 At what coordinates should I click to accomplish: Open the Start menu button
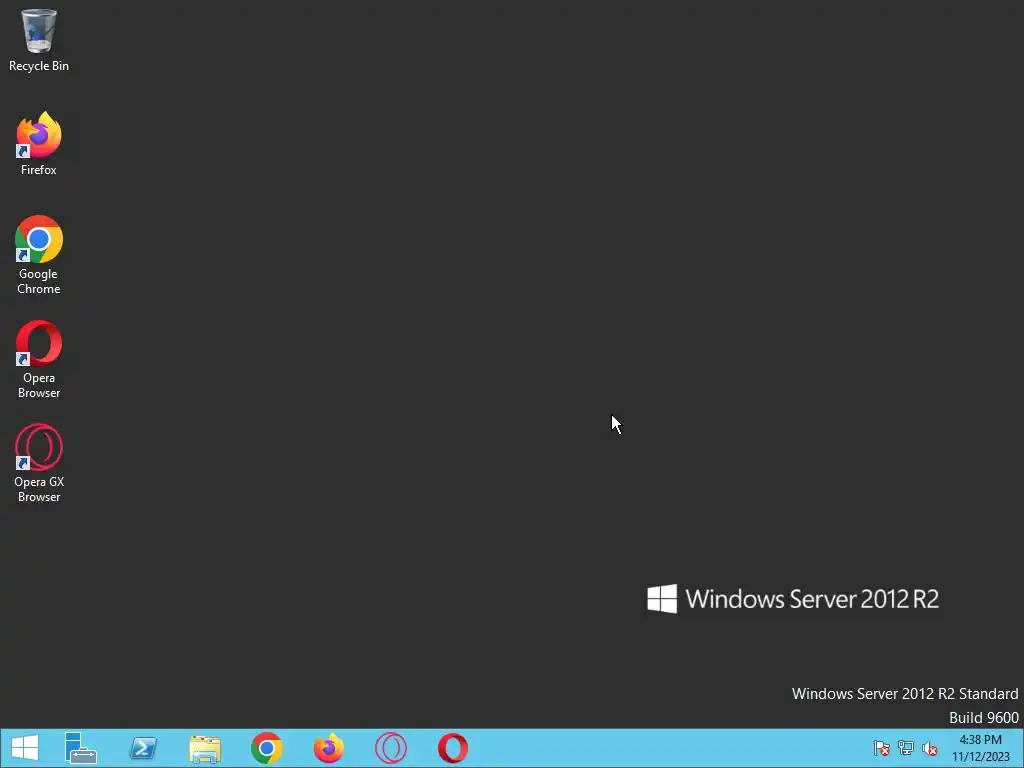[x=25, y=748]
